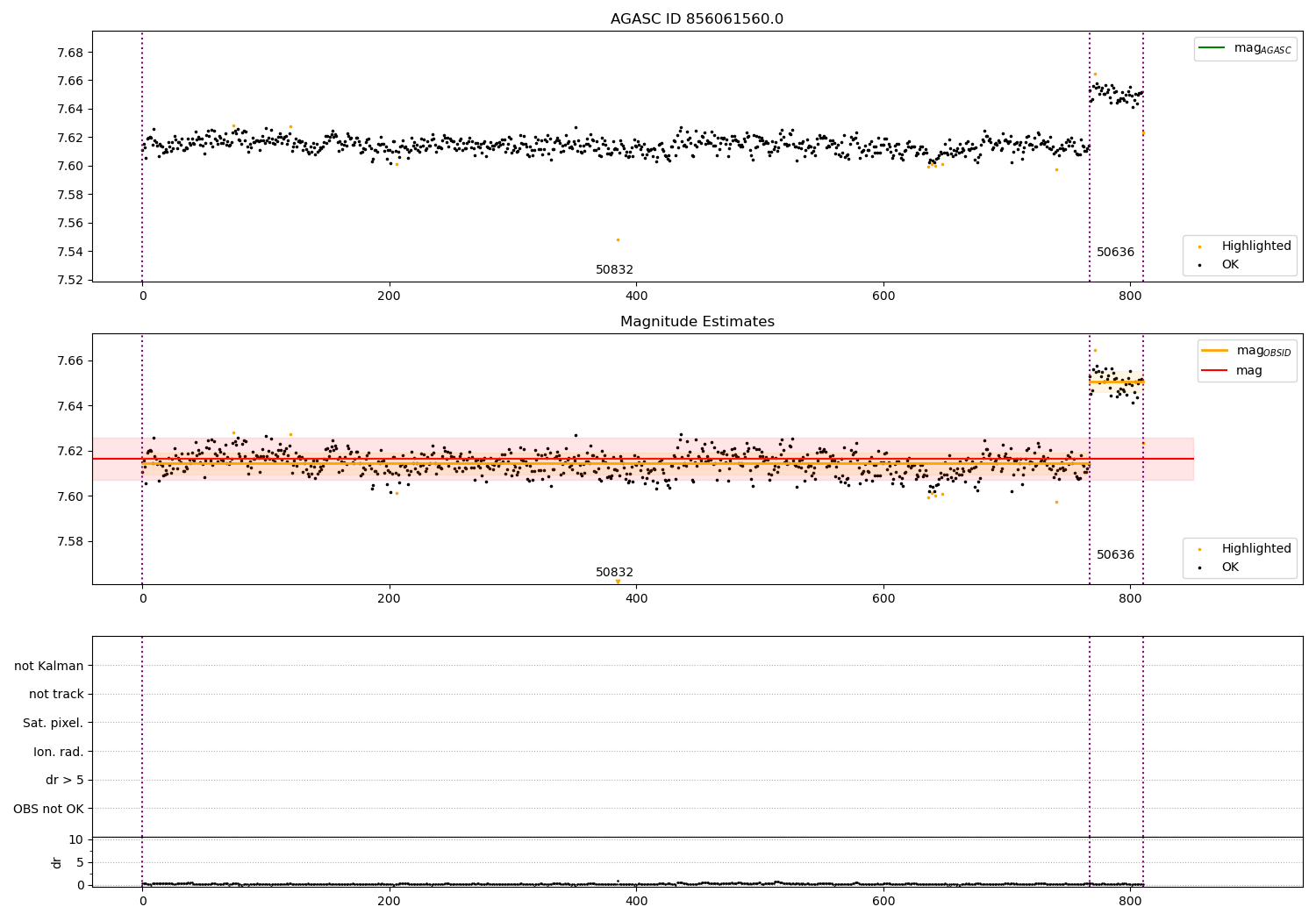Click "Highlighted" legend entry in AGASC ID plot
The height and width of the screenshot is (921, 1316).
click(x=1245, y=246)
